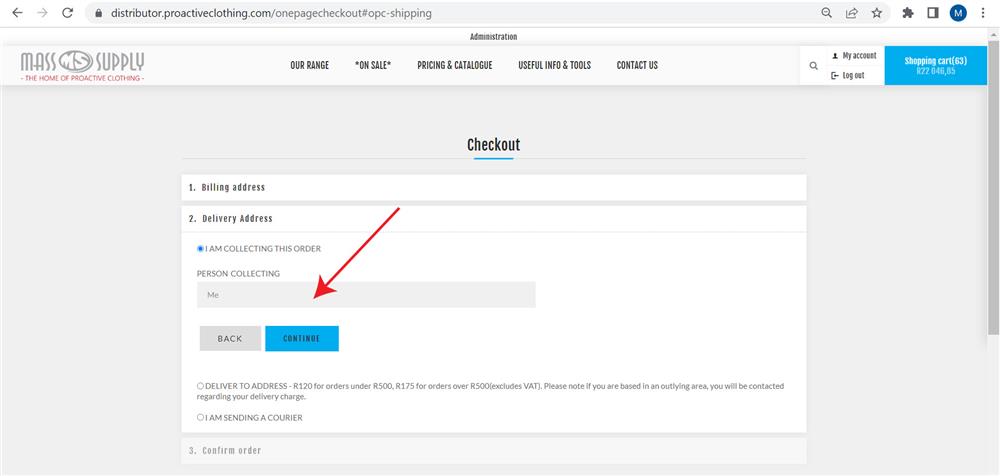This screenshot has height=476, width=1000.
Task: Bookmark this page with star icon
Action: point(876,13)
